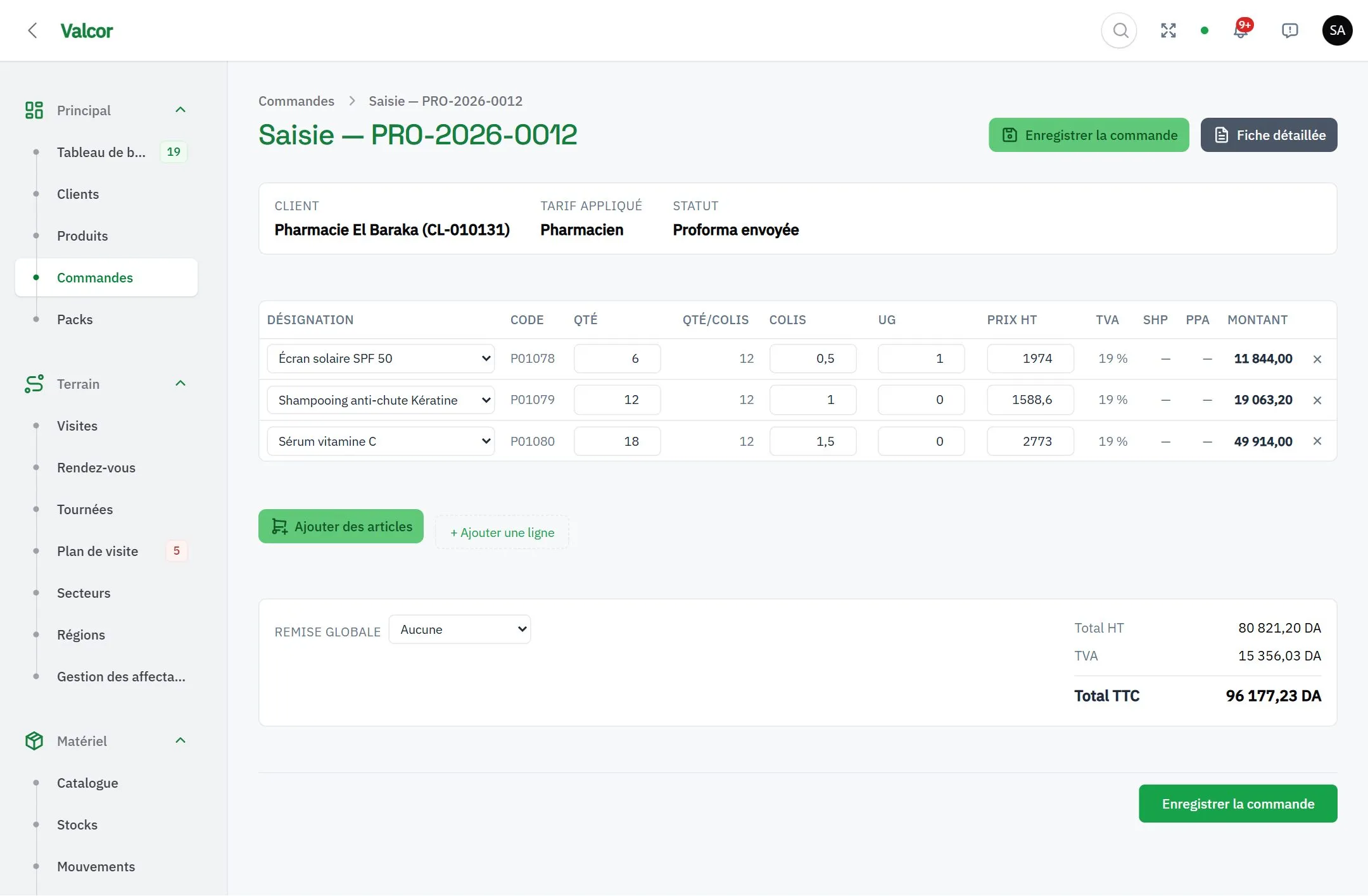Click the Terrain section route icon
Image resolution: width=1368 pixels, height=896 pixels.
point(34,384)
